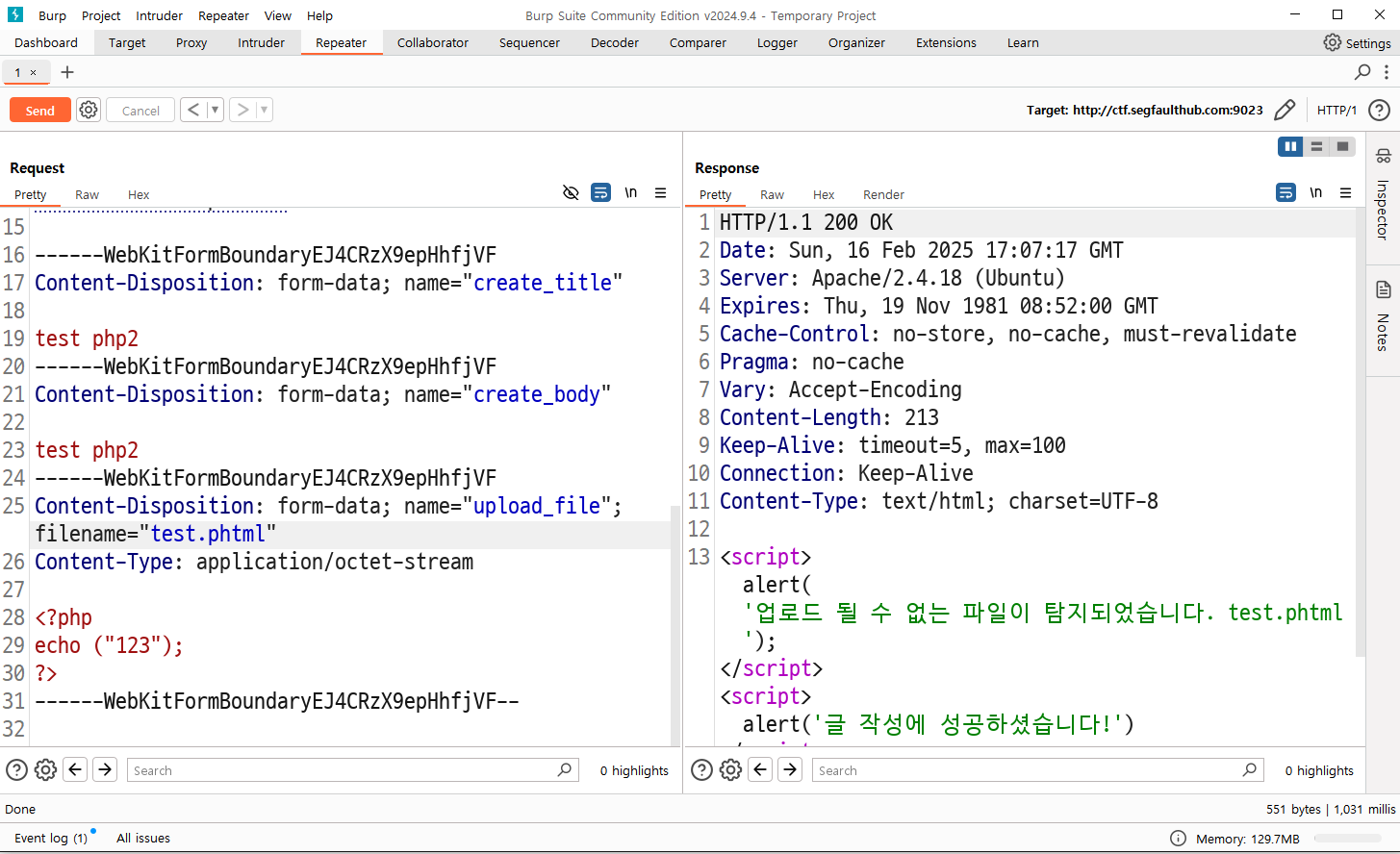Toggle line wrap in Response panel
This screenshot has width=1400, height=854.
1285,192
